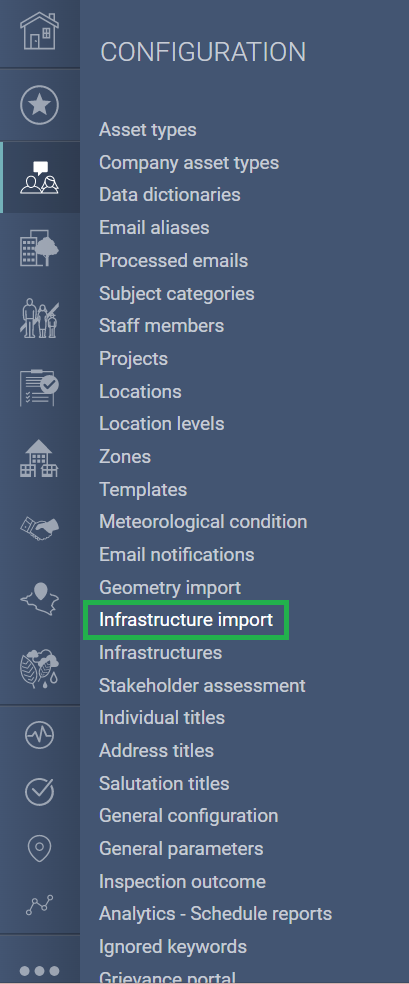The image size is (409, 984).
Task: Open favorites star icon in sidebar
Action: pyautogui.click(x=40, y=105)
